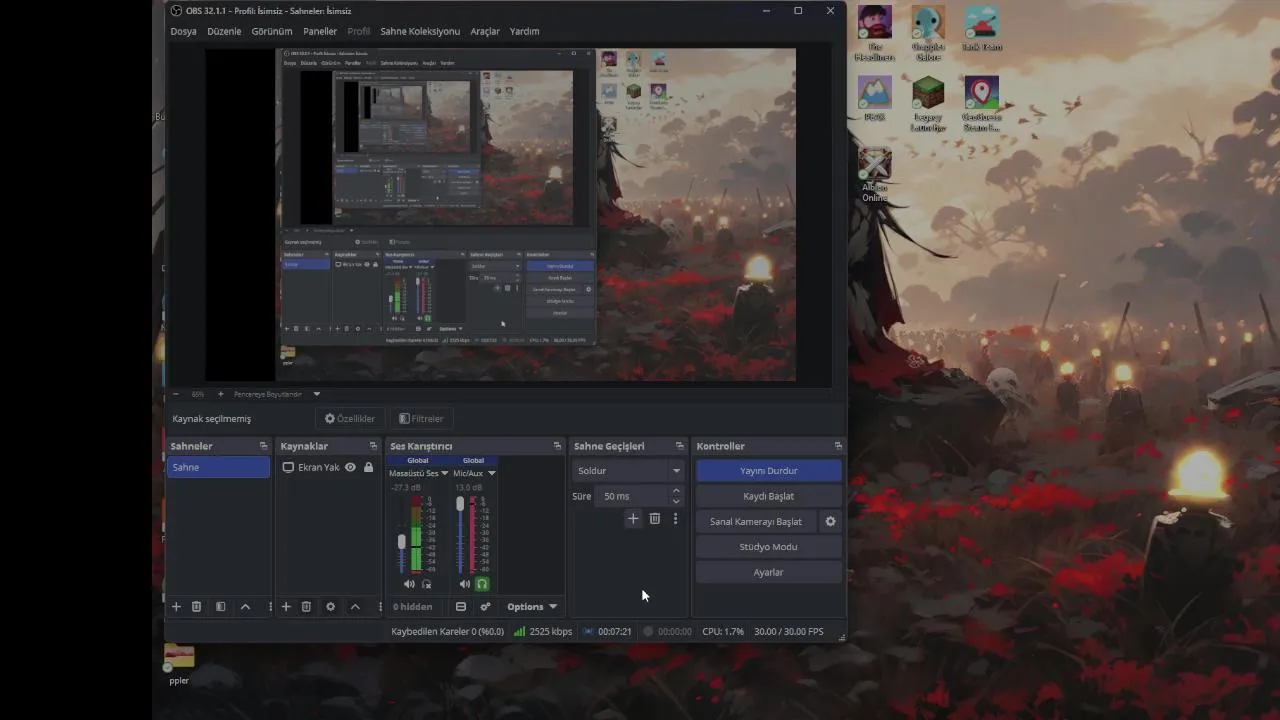Image resolution: width=1280 pixels, height=720 pixels.
Task: Click the Filtreler button
Action: (420, 419)
